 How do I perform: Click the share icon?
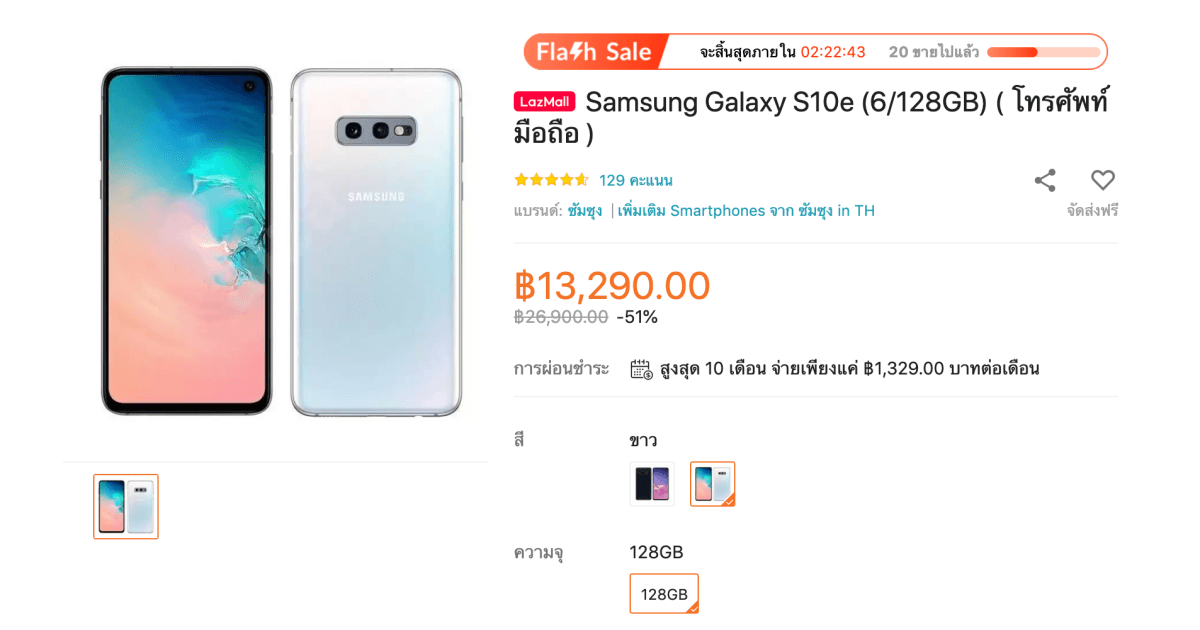click(1045, 180)
